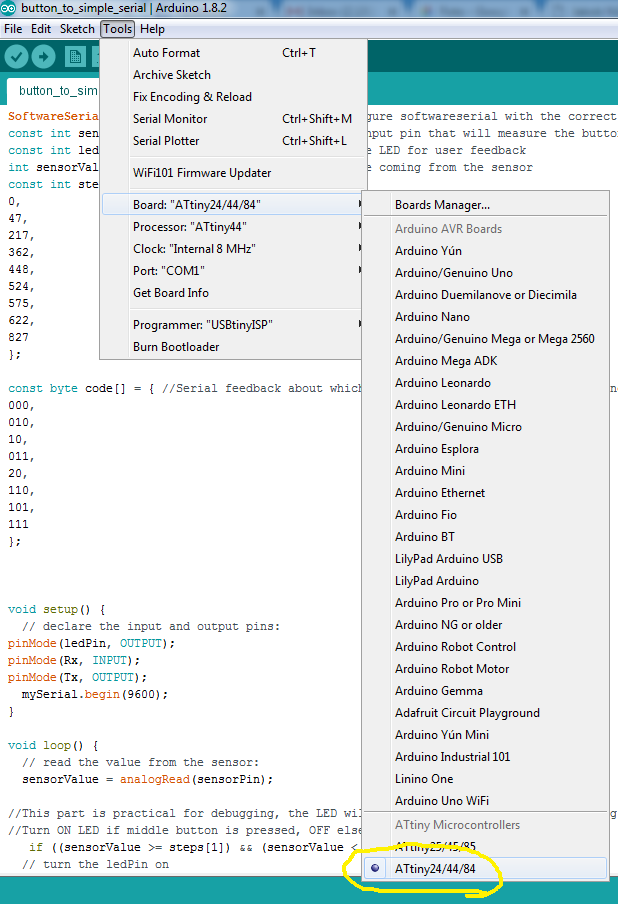The height and width of the screenshot is (904, 618).
Task: Click the analogRead(sensorPin) code line
Action: [x=148, y=779]
